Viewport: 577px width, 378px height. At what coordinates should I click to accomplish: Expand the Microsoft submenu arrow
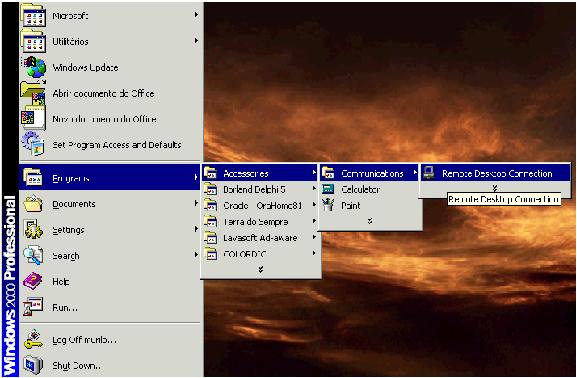[x=196, y=15]
